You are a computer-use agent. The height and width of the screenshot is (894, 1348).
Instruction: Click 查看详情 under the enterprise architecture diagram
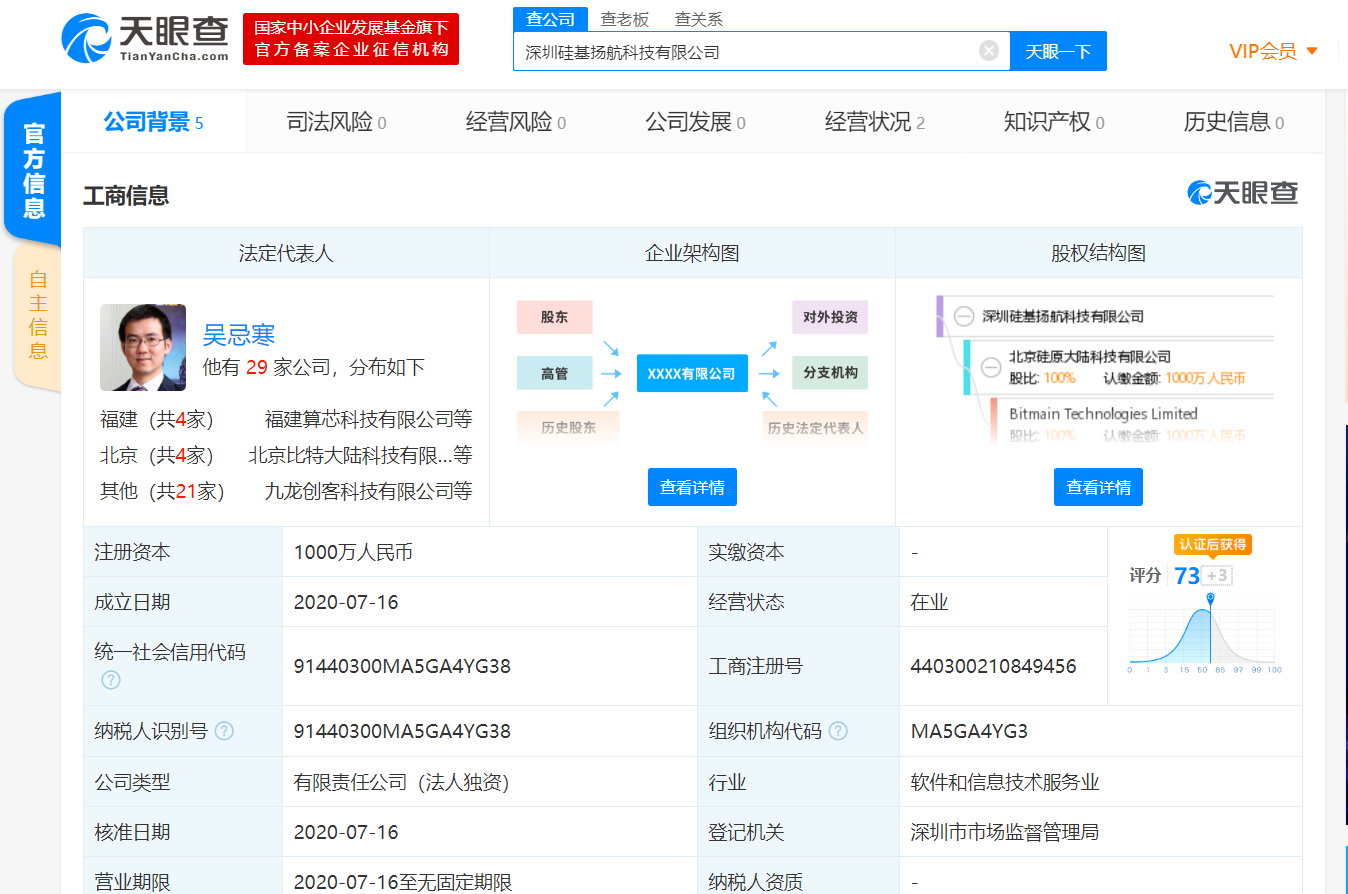(x=692, y=487)
